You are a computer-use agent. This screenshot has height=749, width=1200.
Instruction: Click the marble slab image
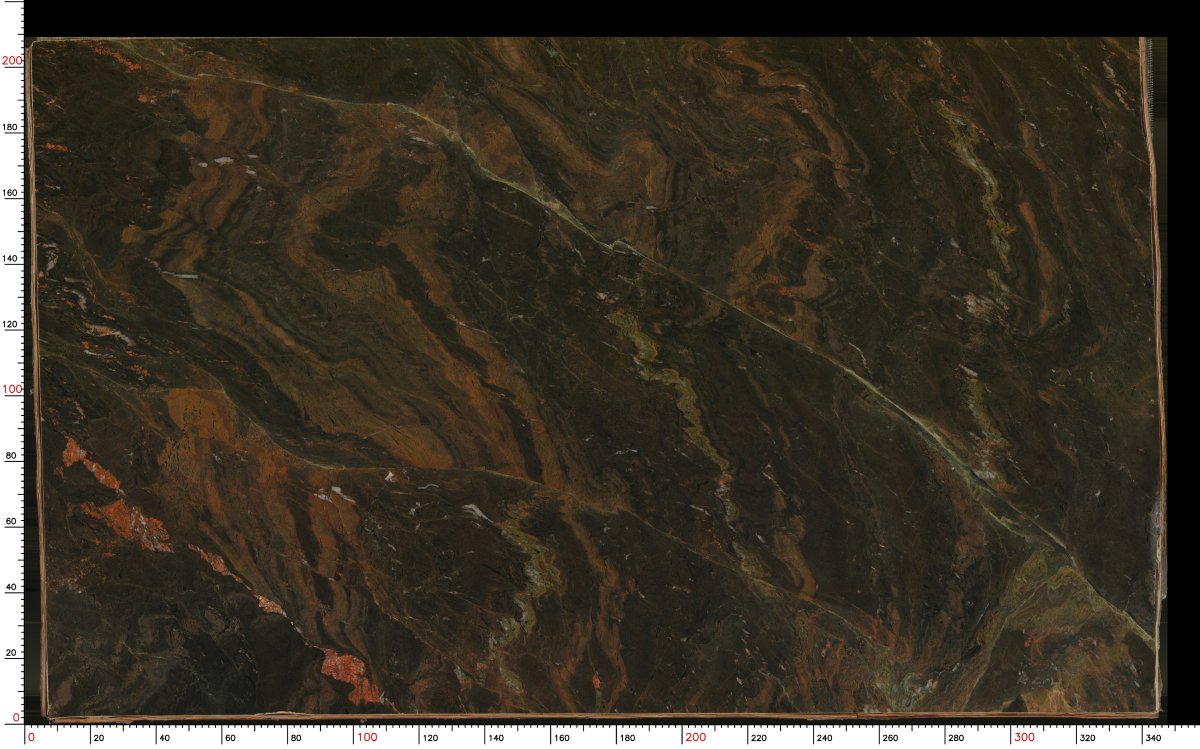pyautogui.click(x=597, y=378)
